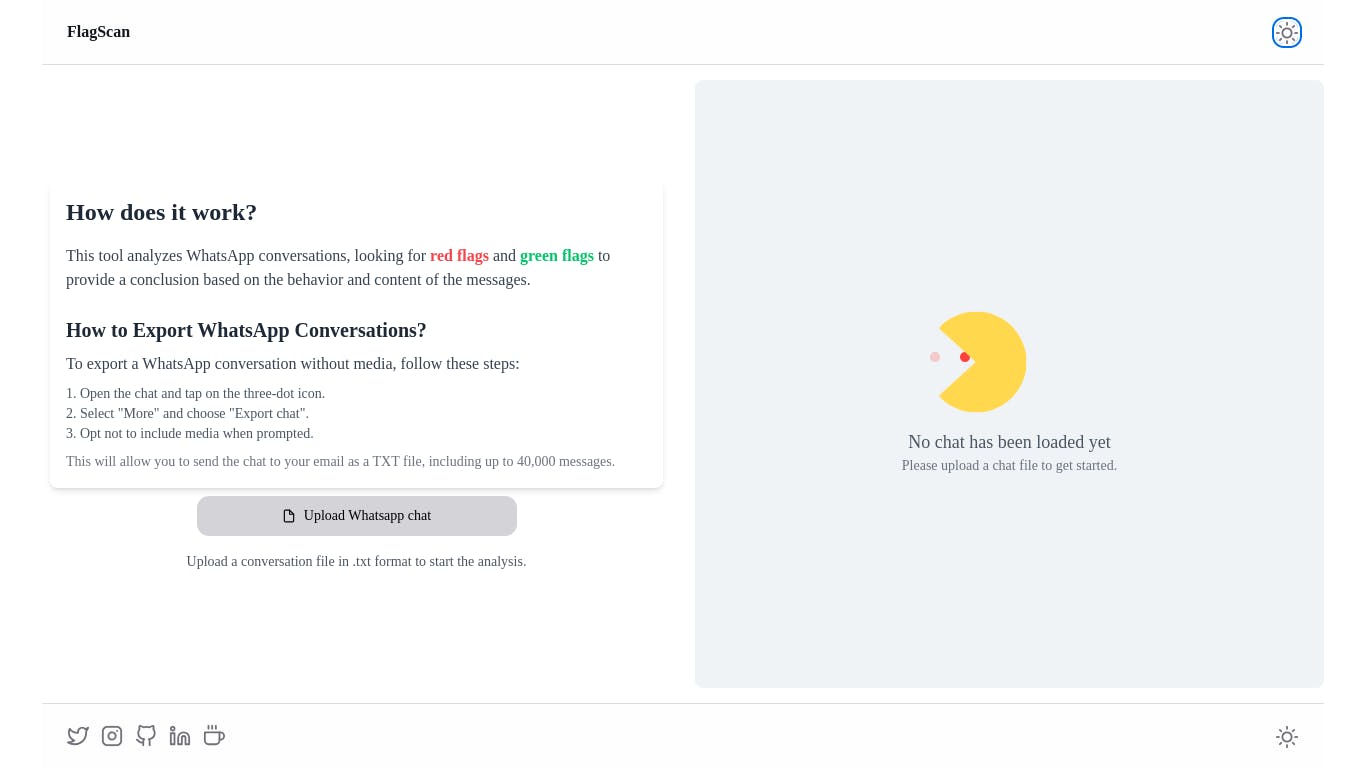
Task: Click the coffee cup donation icon
Action: (x=214, y=736)
